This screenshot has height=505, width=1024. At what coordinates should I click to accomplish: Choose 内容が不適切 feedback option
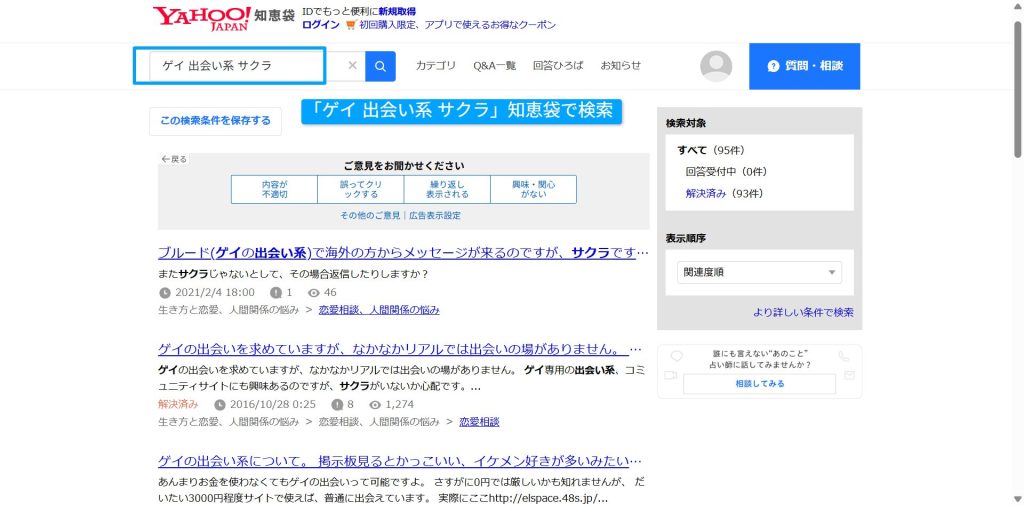(x=274, y=189)
